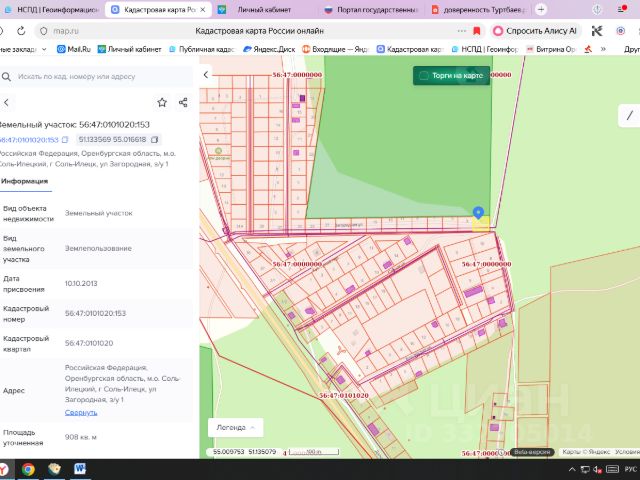Select the yellow highlighted parcel
Viewport: 640px width, 480px height.
coord(481,224)
